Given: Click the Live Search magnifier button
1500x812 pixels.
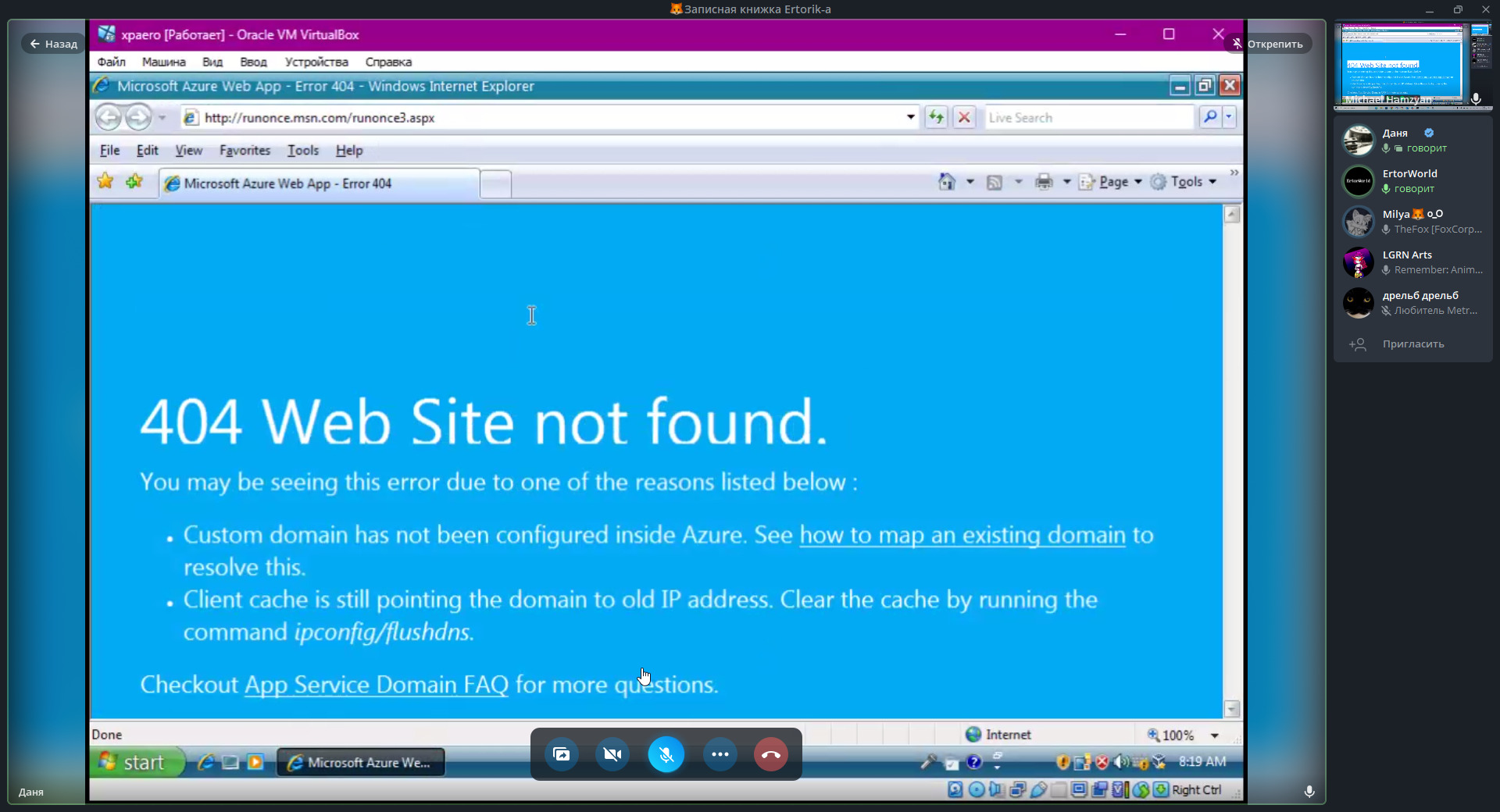Looking at the screenshot, I should tap(1209, 117).
